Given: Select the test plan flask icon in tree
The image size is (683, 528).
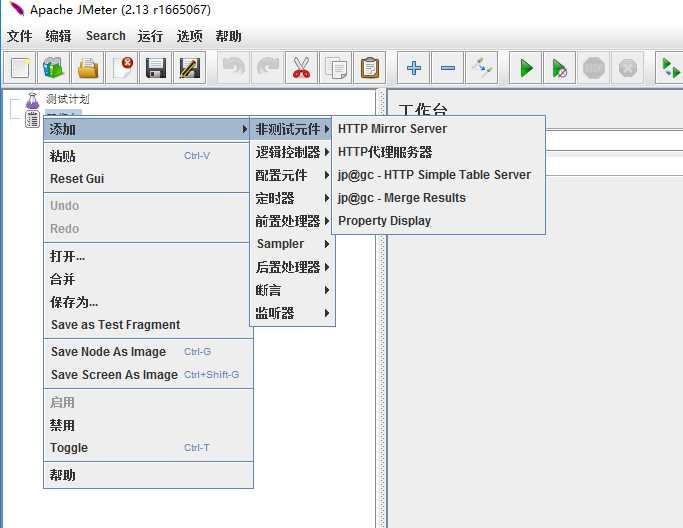Looking at the screenshot, I should tap(32, 100).
